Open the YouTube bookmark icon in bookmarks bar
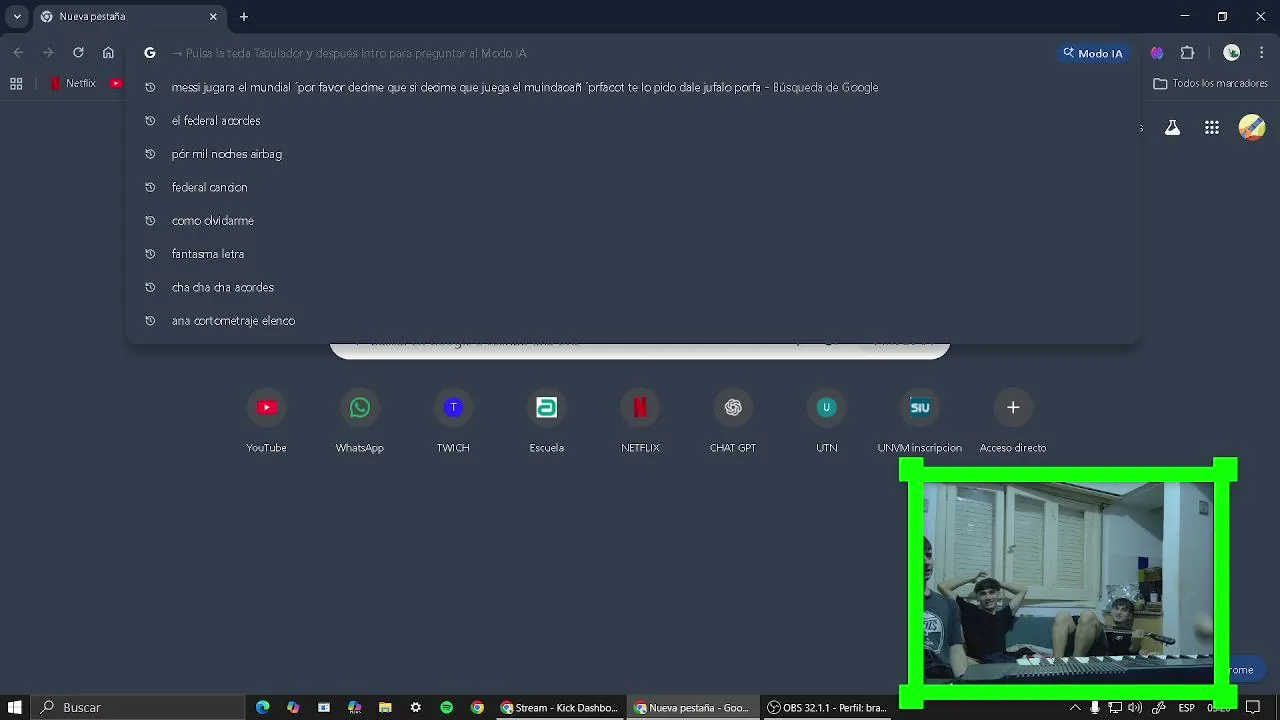This screenshot has width=1280, height=720. 116,84
